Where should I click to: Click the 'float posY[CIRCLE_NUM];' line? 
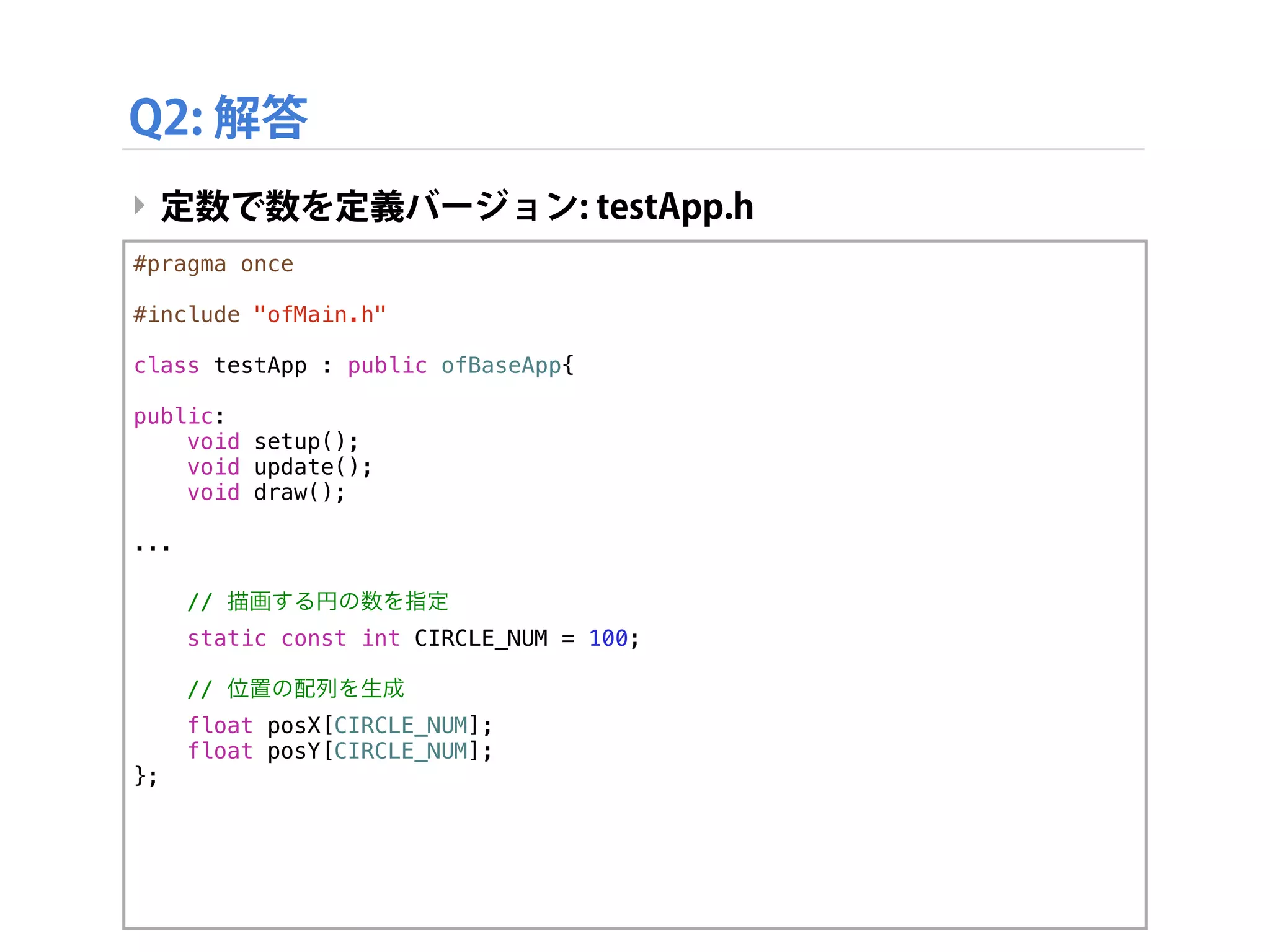click(340, 751)
